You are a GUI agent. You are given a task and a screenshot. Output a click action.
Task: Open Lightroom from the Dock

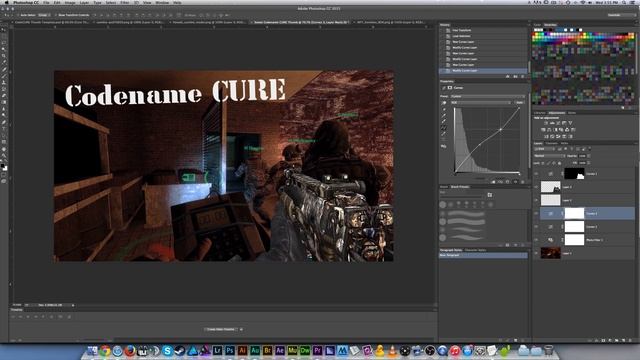[217, 350]
